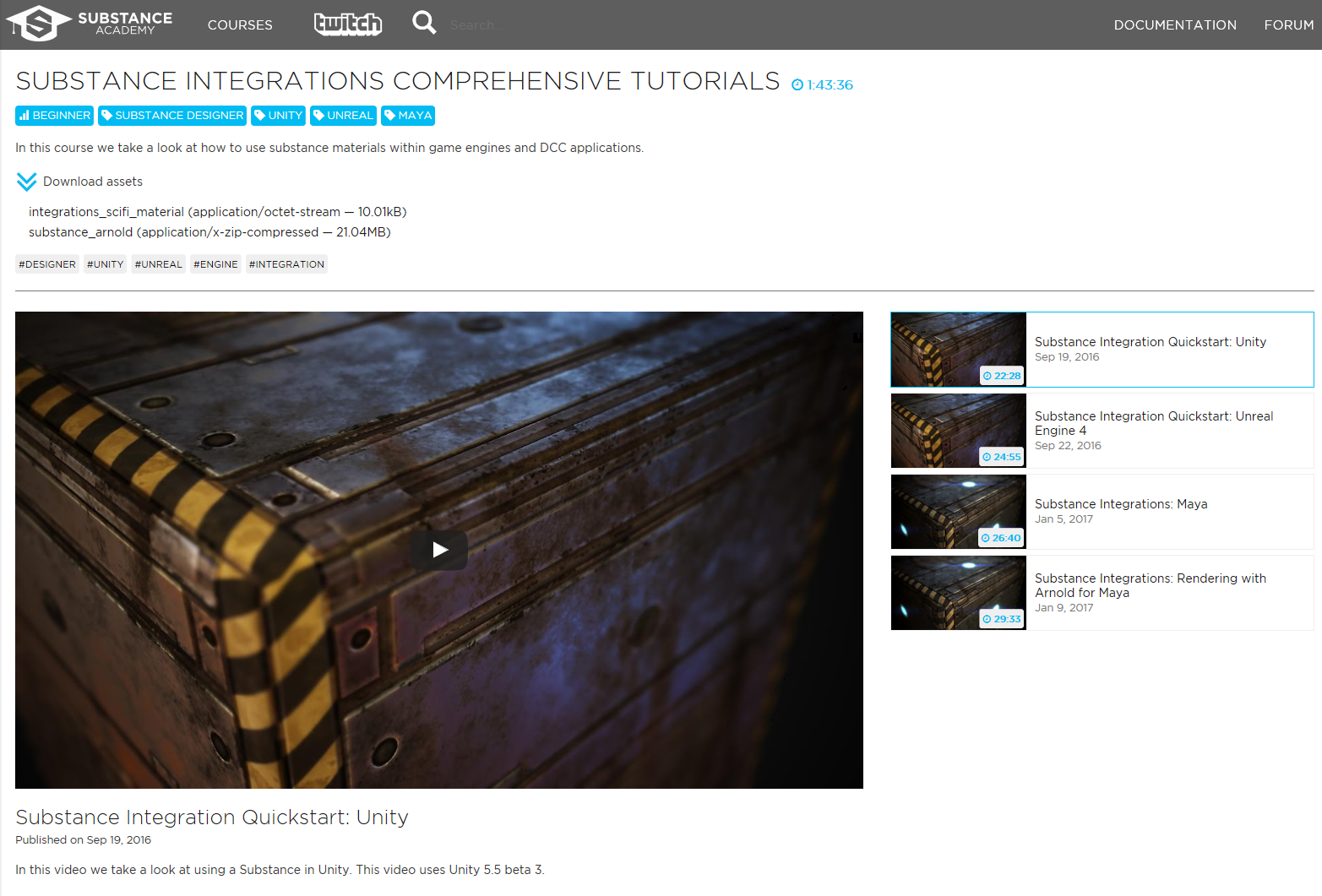
Task: Click the MAYA tag badge
Action: [x=408, y=115]
